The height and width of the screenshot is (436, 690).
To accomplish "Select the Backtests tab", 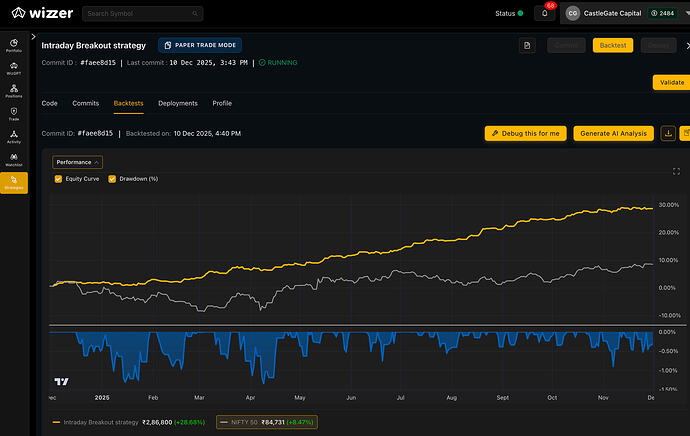I will pos(128,103).
